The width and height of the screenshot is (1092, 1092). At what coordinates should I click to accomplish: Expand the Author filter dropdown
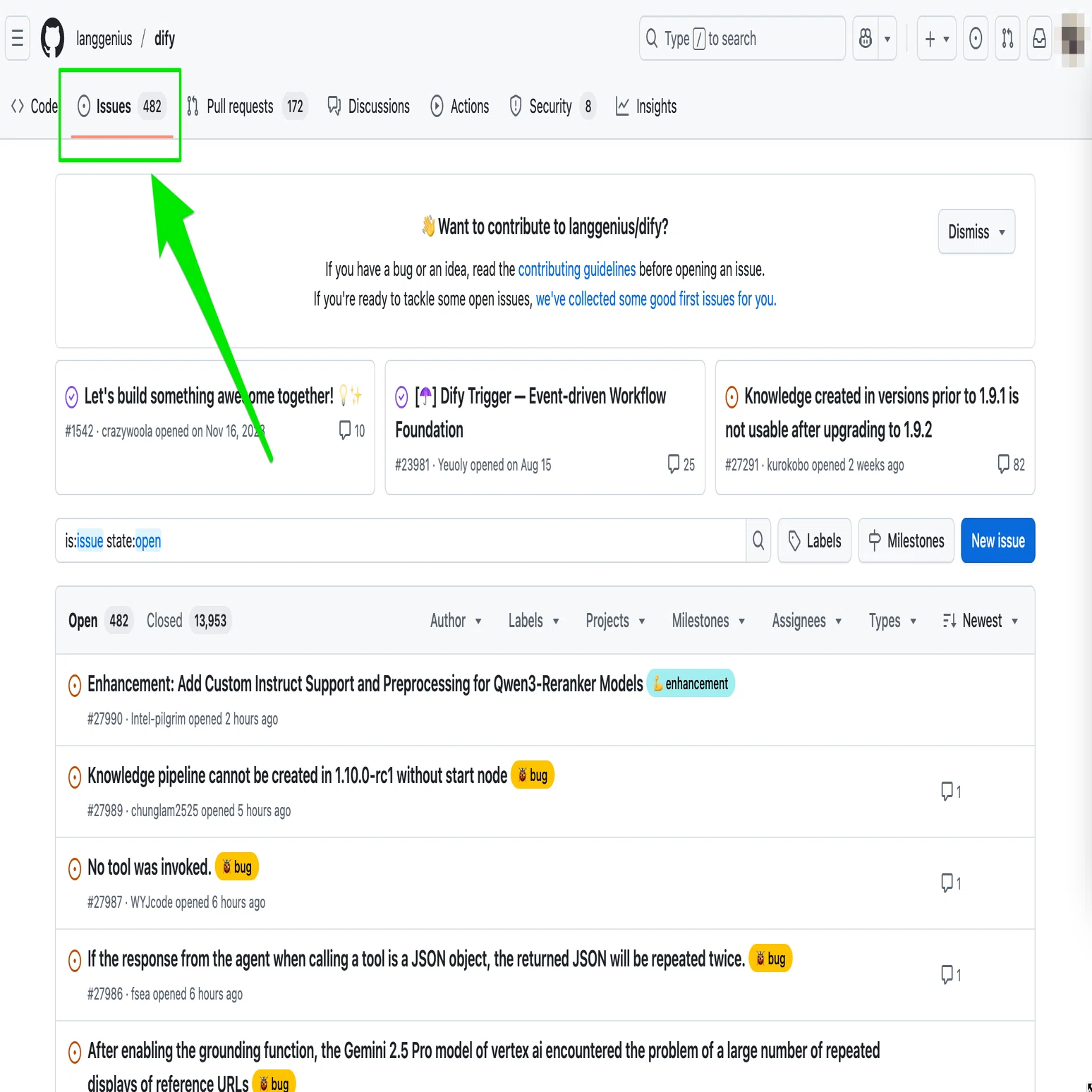point(456,621)
